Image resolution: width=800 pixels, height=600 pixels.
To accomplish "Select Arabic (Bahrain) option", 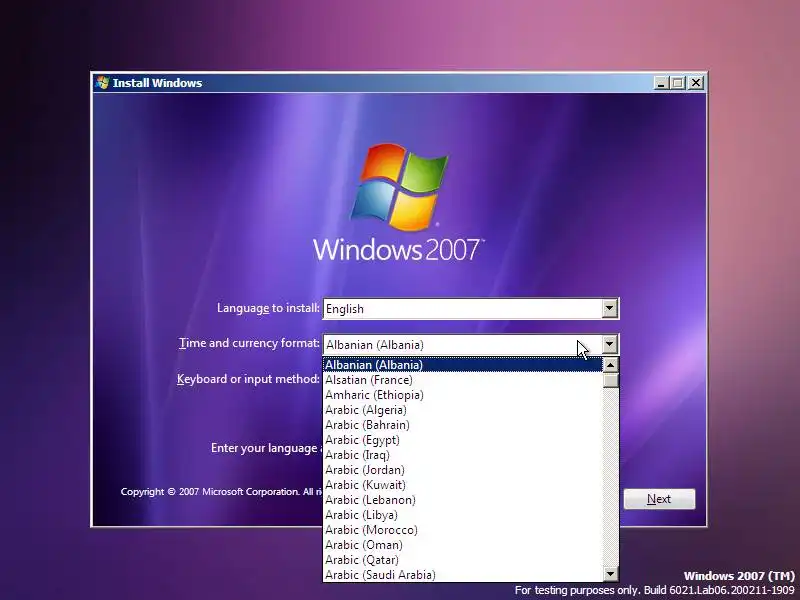I will point(463,425).
